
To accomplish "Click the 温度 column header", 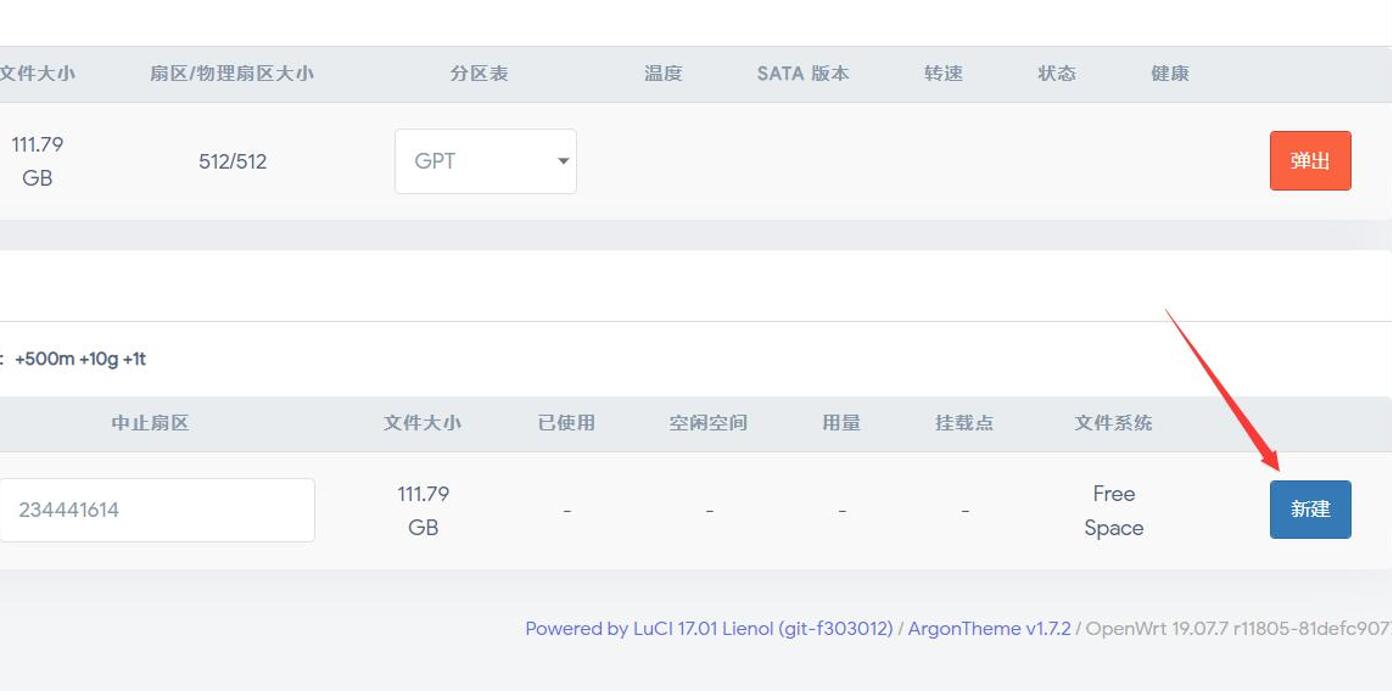I will 663,74.
